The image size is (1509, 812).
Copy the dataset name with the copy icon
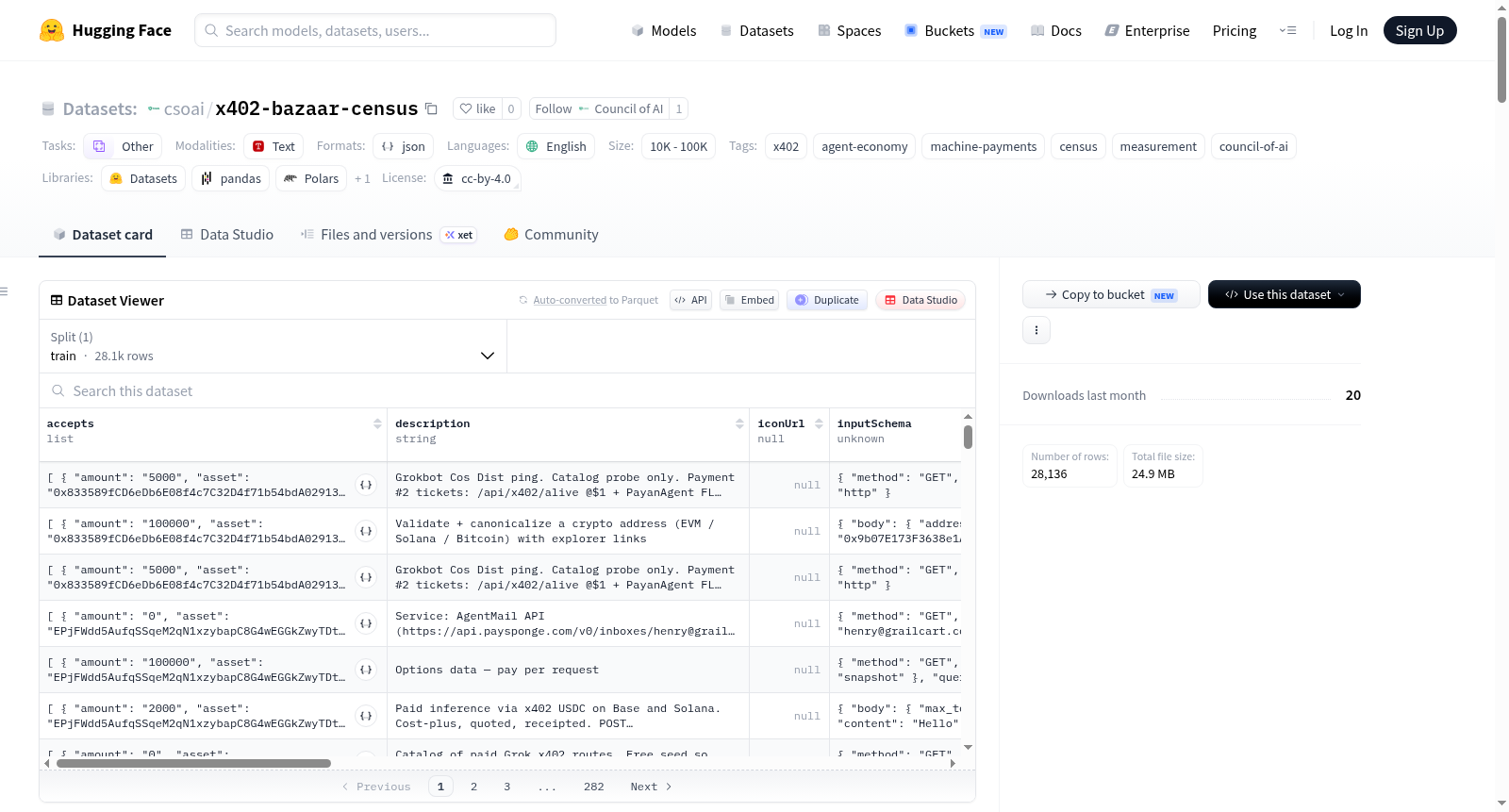point(431,108)
